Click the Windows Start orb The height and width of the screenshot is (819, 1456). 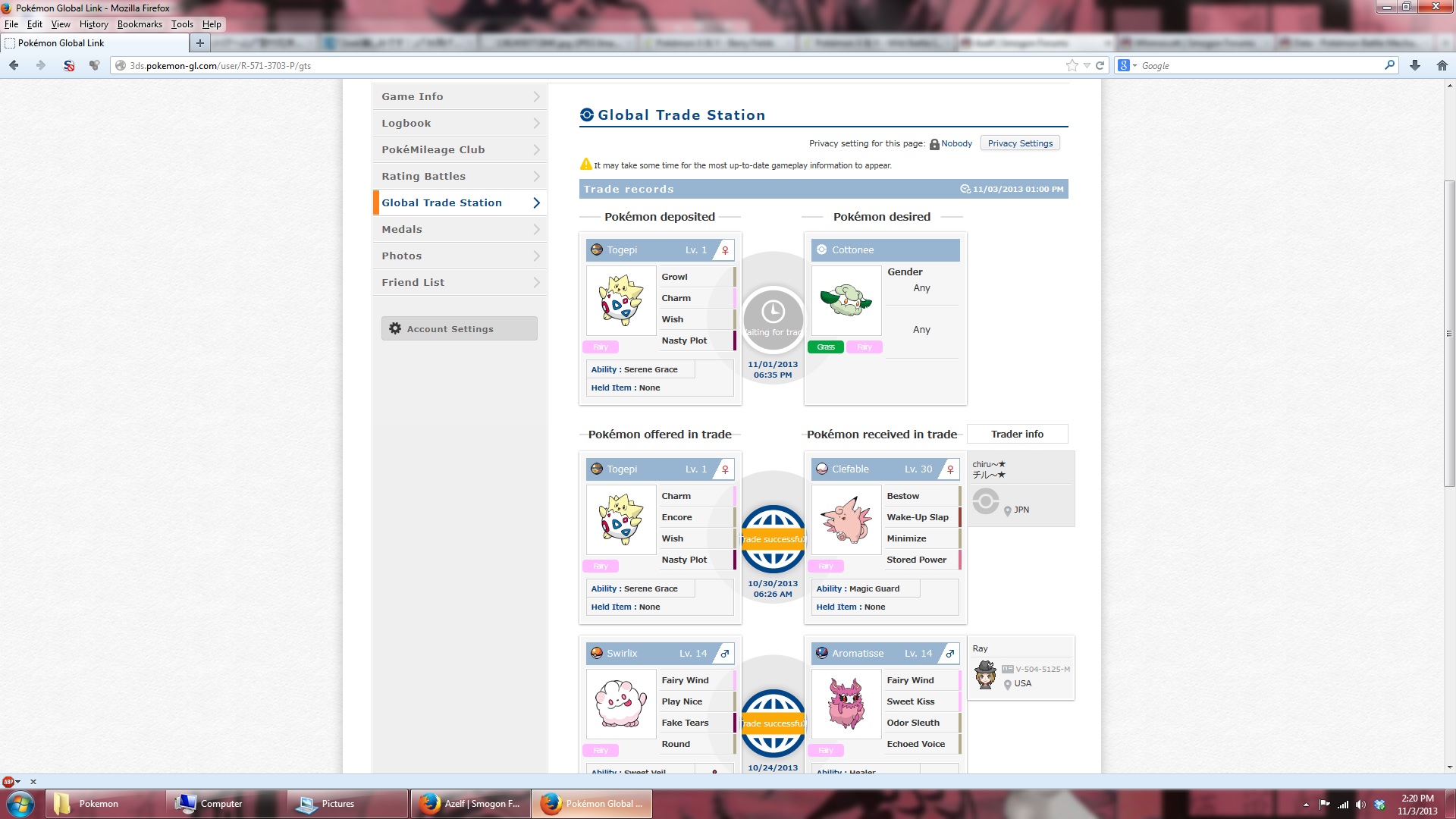pyautogui.click(x=20, y=804)
